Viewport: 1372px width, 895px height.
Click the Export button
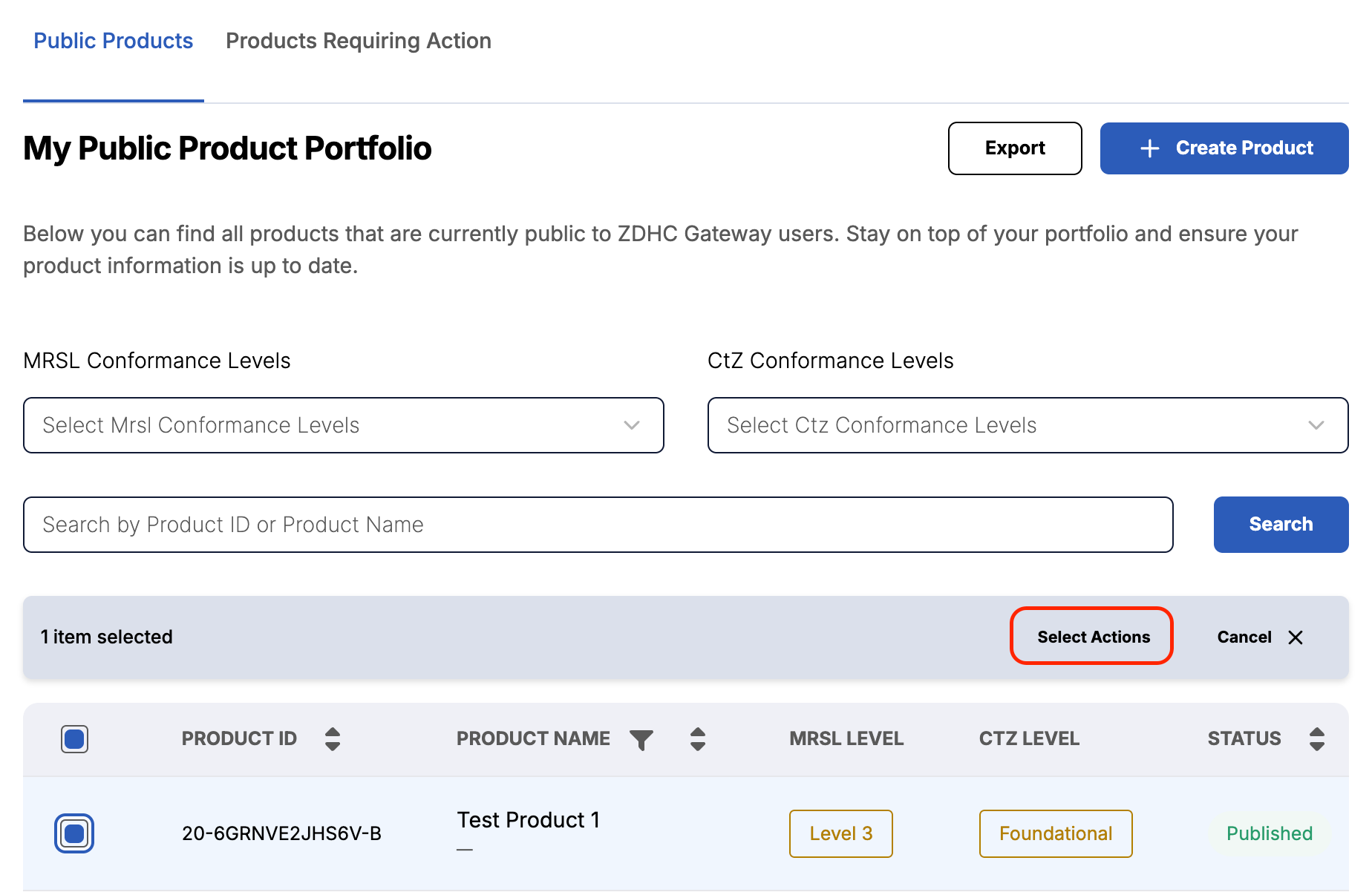tap(1015, 148)
